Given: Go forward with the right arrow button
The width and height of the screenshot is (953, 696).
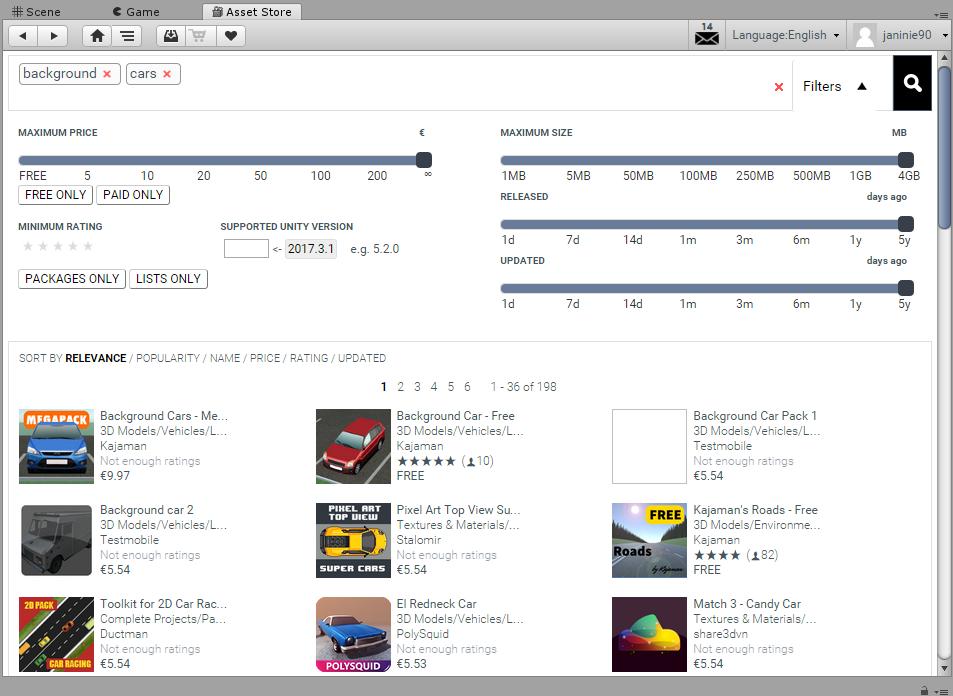Looking at the screenshot, I should [x=53, y=36].
